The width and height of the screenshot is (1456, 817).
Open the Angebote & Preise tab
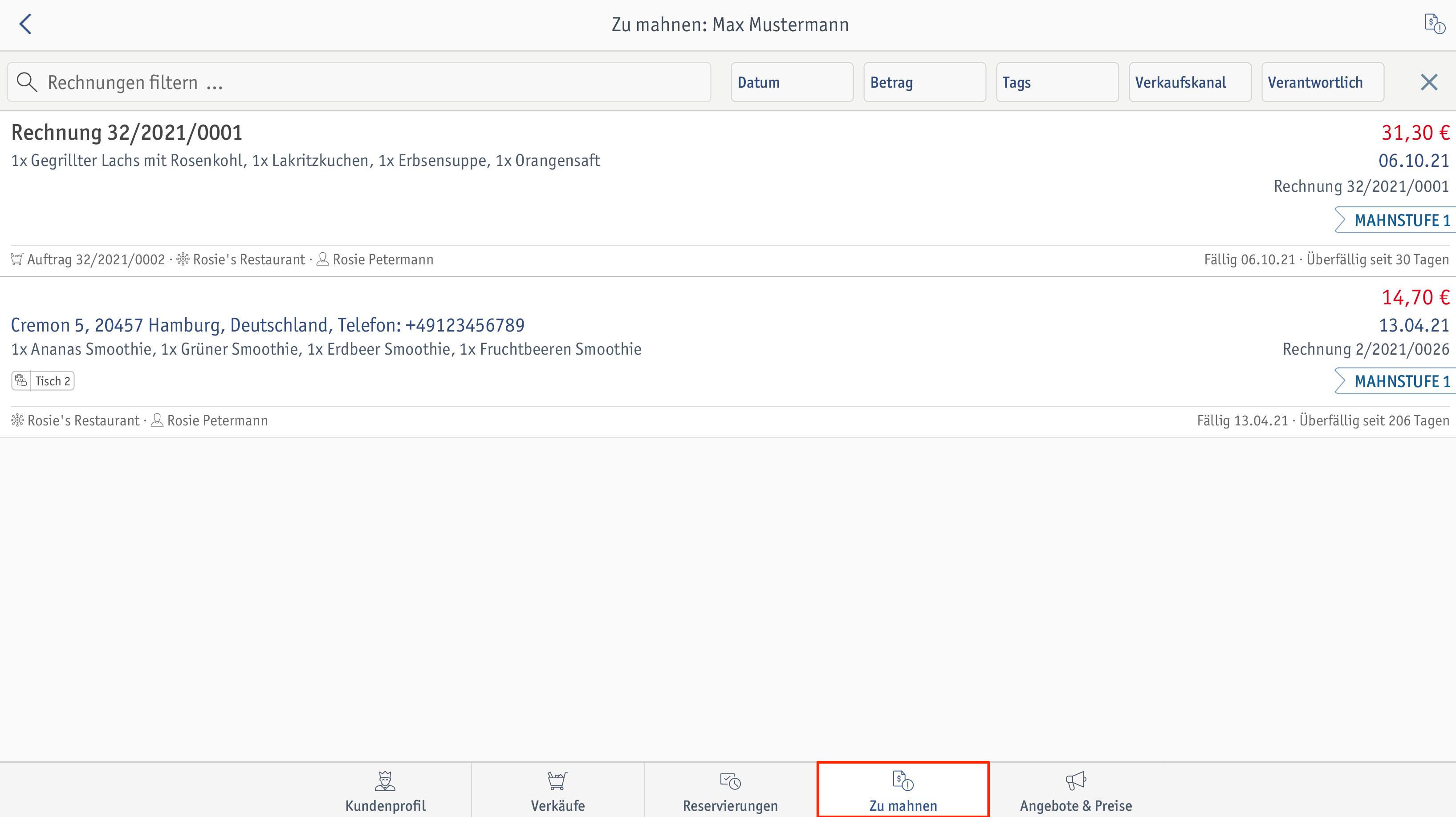point(1076,790)
